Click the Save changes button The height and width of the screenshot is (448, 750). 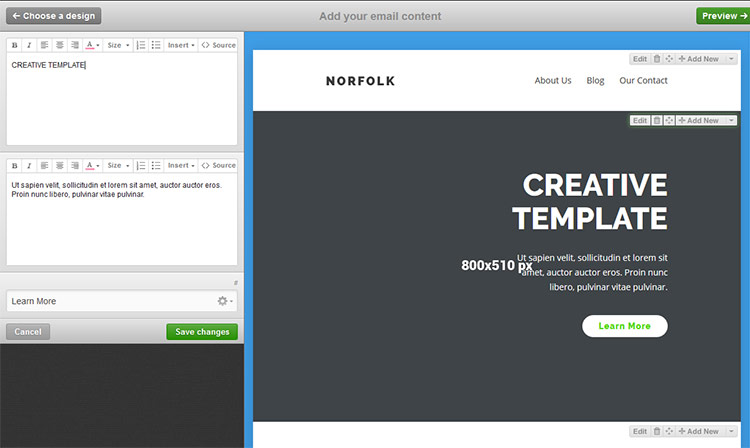click(202, 332)
